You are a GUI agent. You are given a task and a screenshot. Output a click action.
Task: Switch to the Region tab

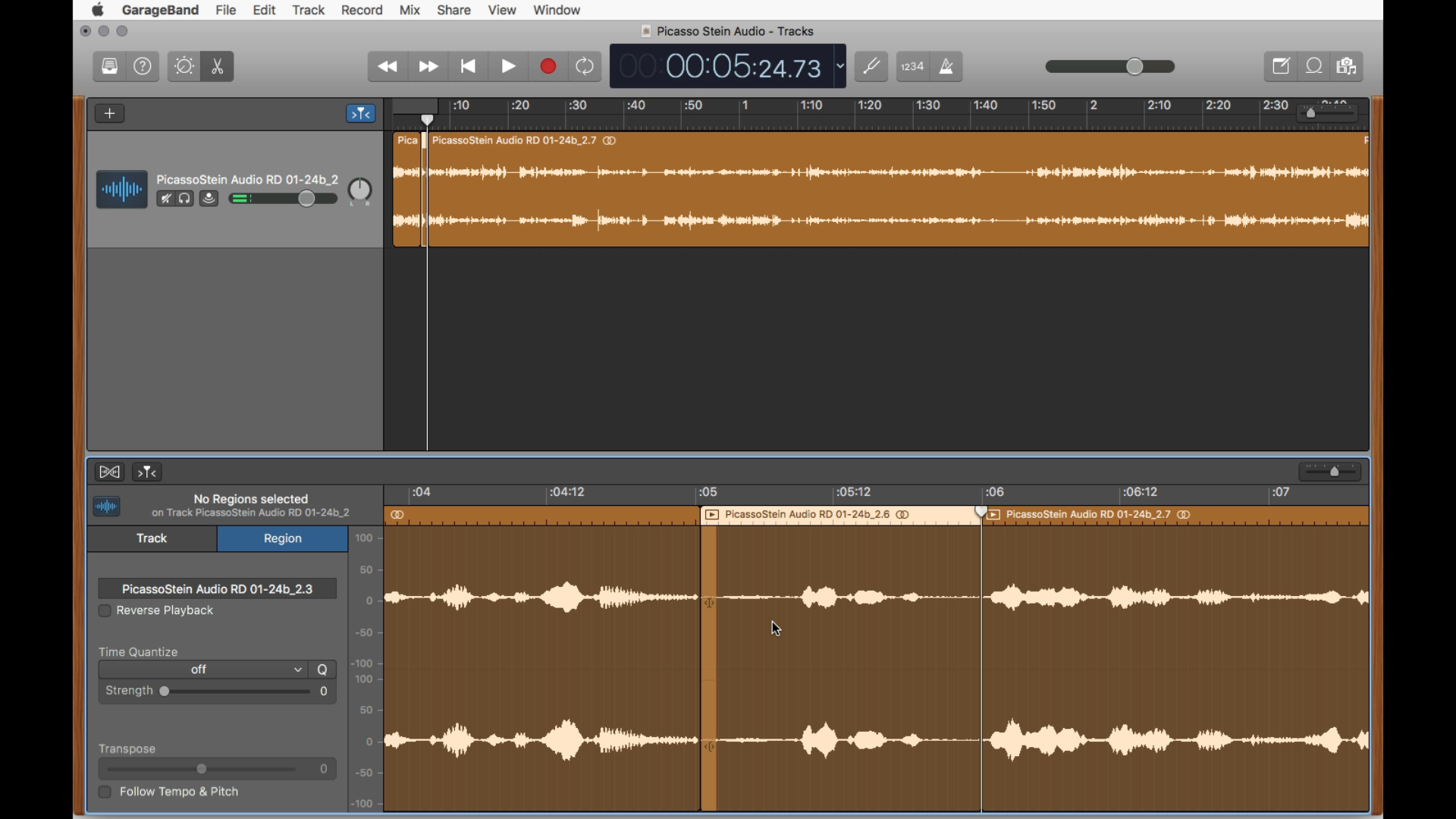pyautogui.click(x=283, y=538)
